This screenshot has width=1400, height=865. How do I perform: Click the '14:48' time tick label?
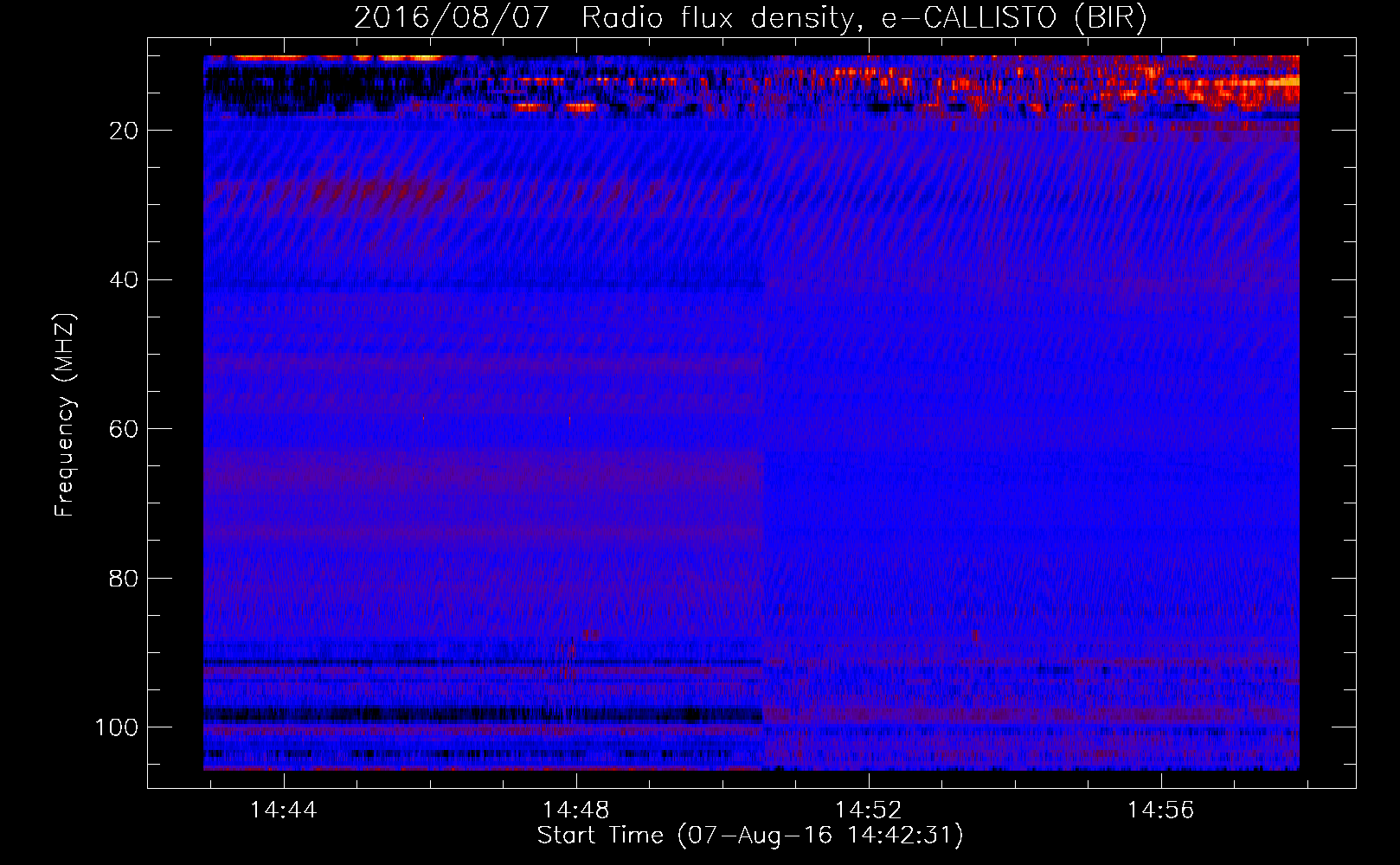[575, 811]
